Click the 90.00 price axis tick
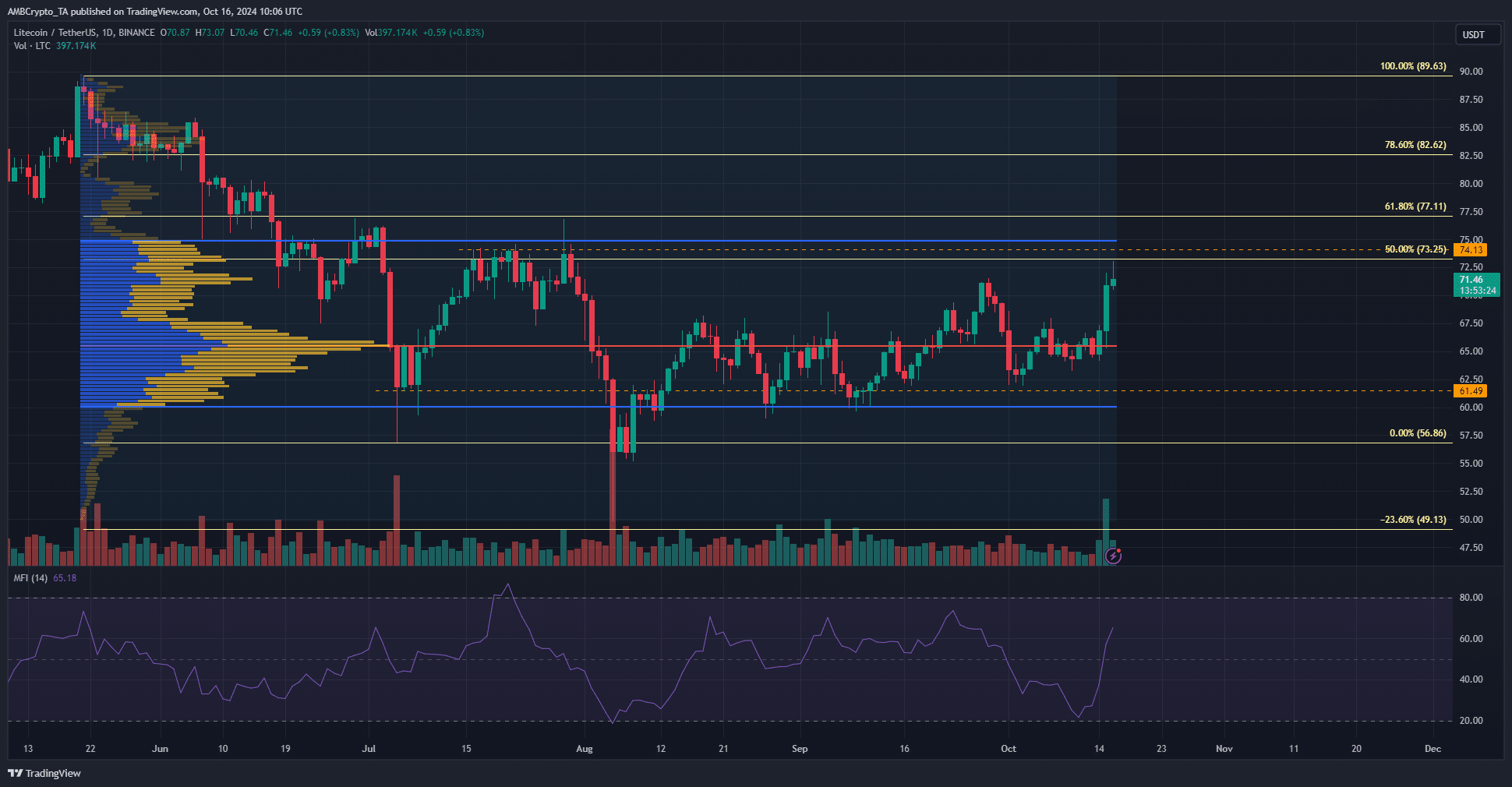 click(x=1471, y=72)
